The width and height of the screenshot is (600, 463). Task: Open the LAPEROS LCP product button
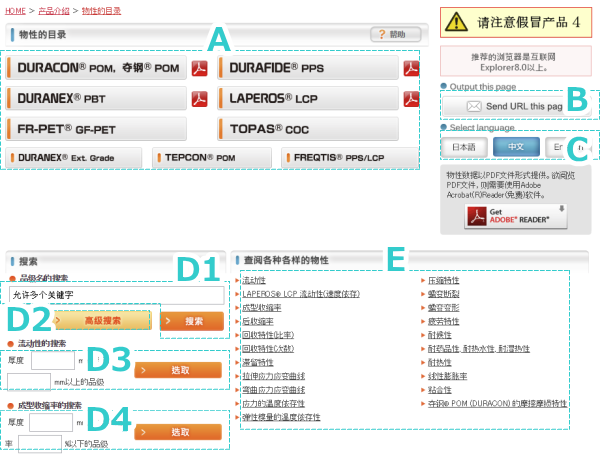click(x=308, y=98)
